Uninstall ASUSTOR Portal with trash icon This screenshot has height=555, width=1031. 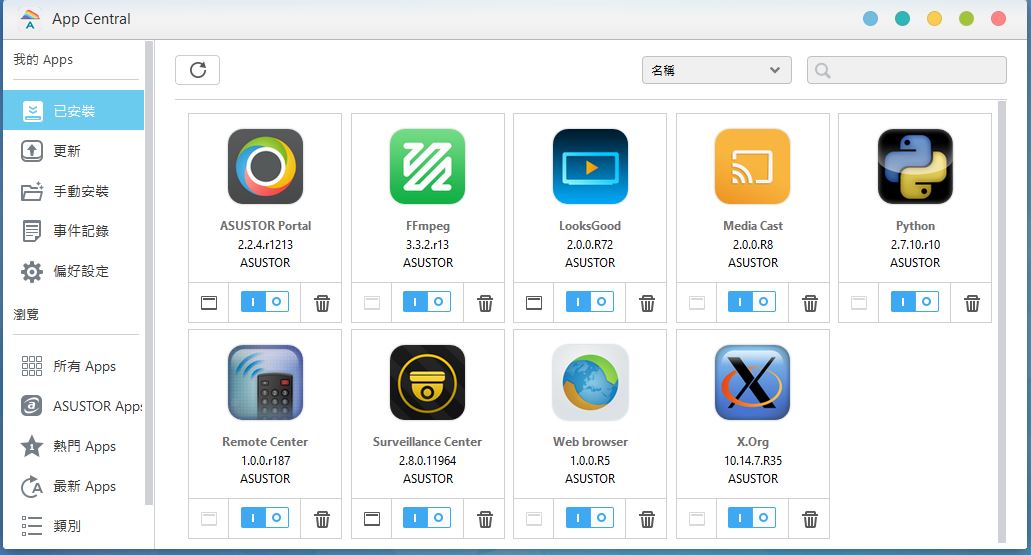click(322, 303)
